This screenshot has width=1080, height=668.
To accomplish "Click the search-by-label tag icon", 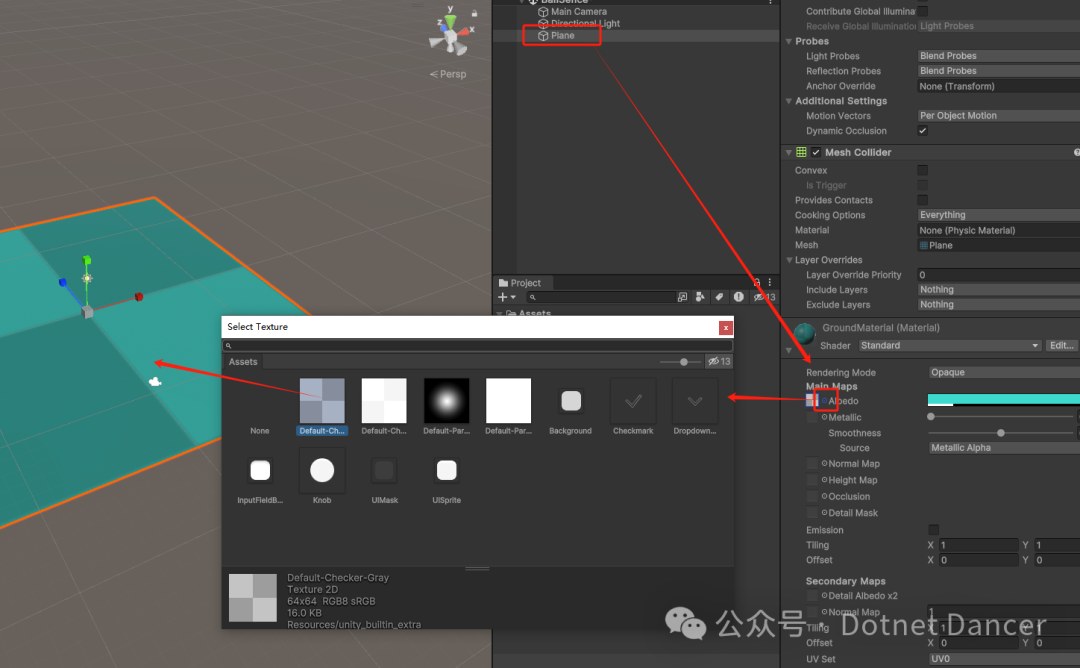I will (719, 297).
